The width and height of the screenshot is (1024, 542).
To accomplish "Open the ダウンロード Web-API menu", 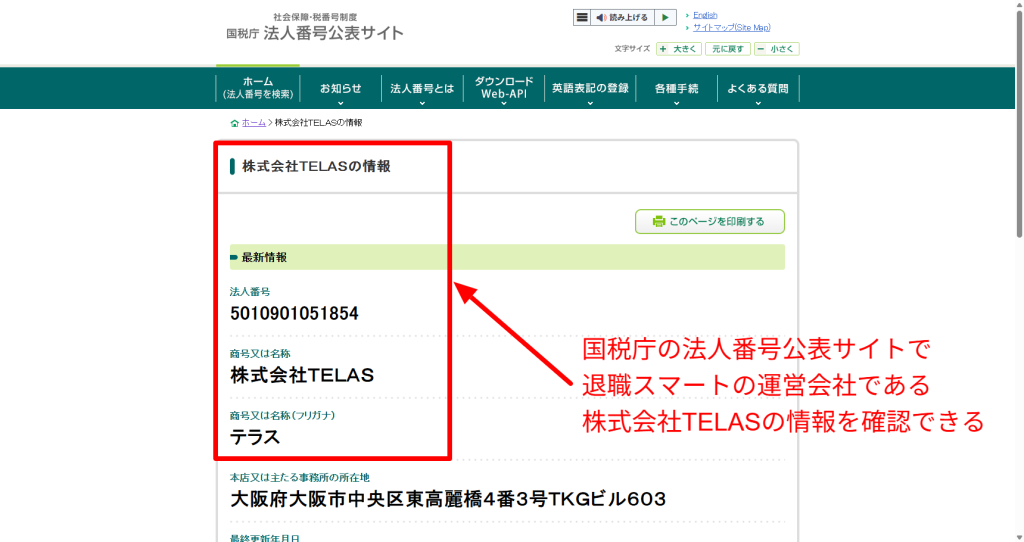I will 504,88.
